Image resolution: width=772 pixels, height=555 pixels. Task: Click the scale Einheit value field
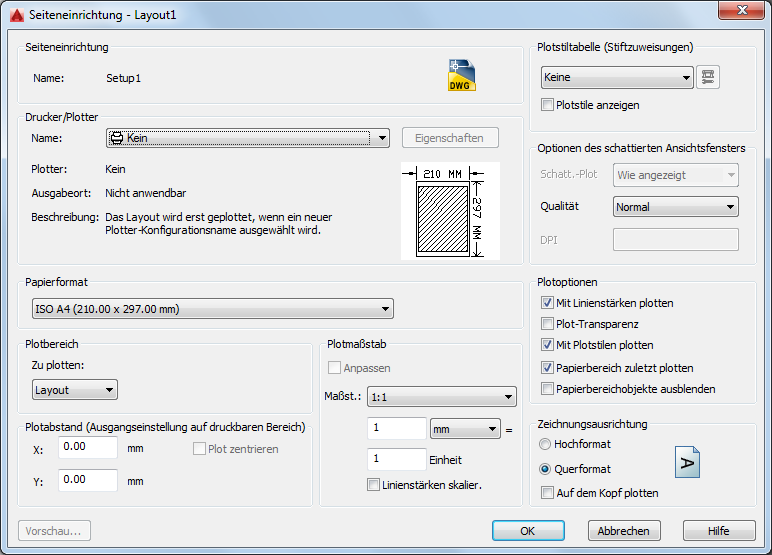[396, 459]
